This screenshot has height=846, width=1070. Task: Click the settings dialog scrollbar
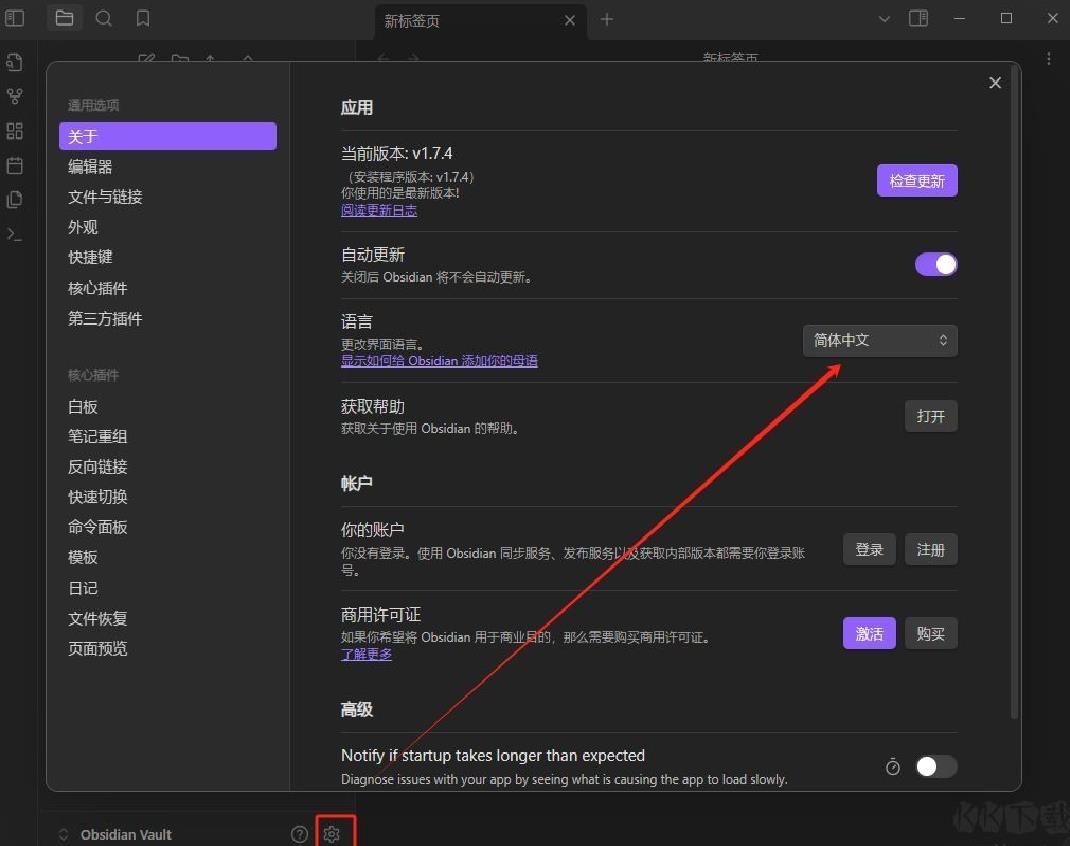pos(1014,392)
